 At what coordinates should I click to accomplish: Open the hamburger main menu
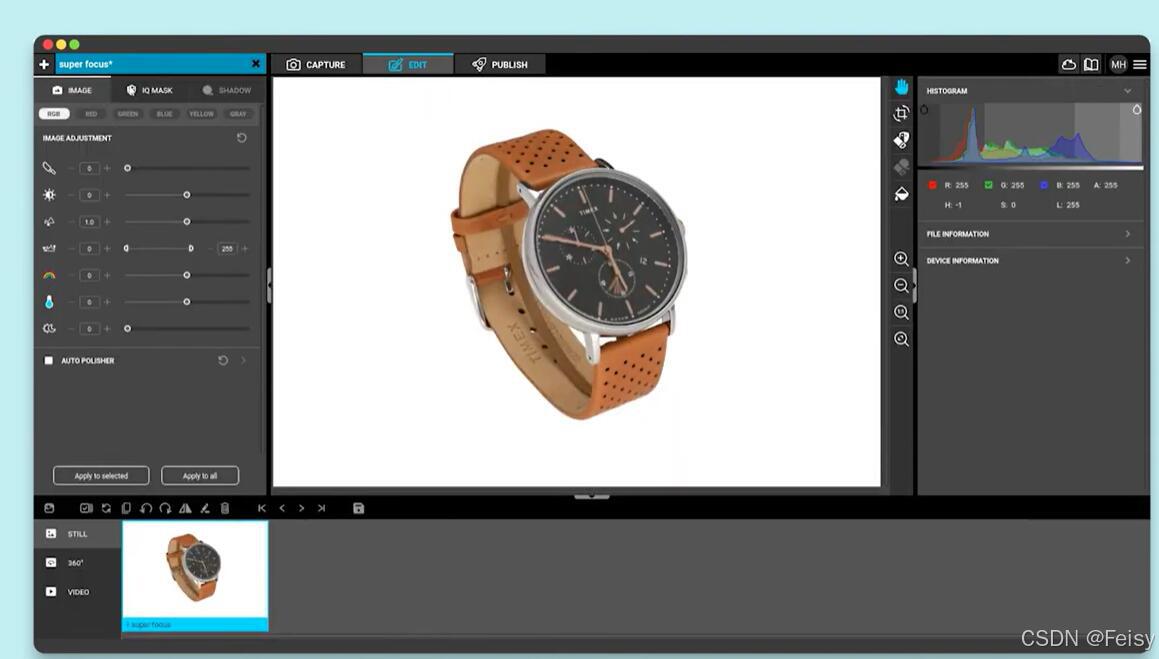(x=1140, y=64)
